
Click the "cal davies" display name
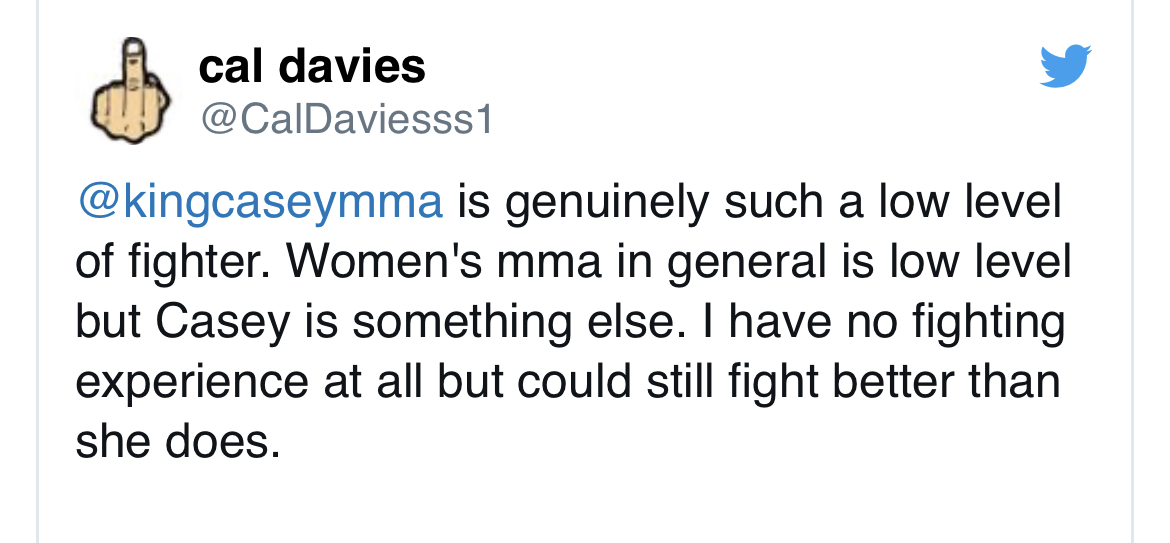(x=312, y=67)
